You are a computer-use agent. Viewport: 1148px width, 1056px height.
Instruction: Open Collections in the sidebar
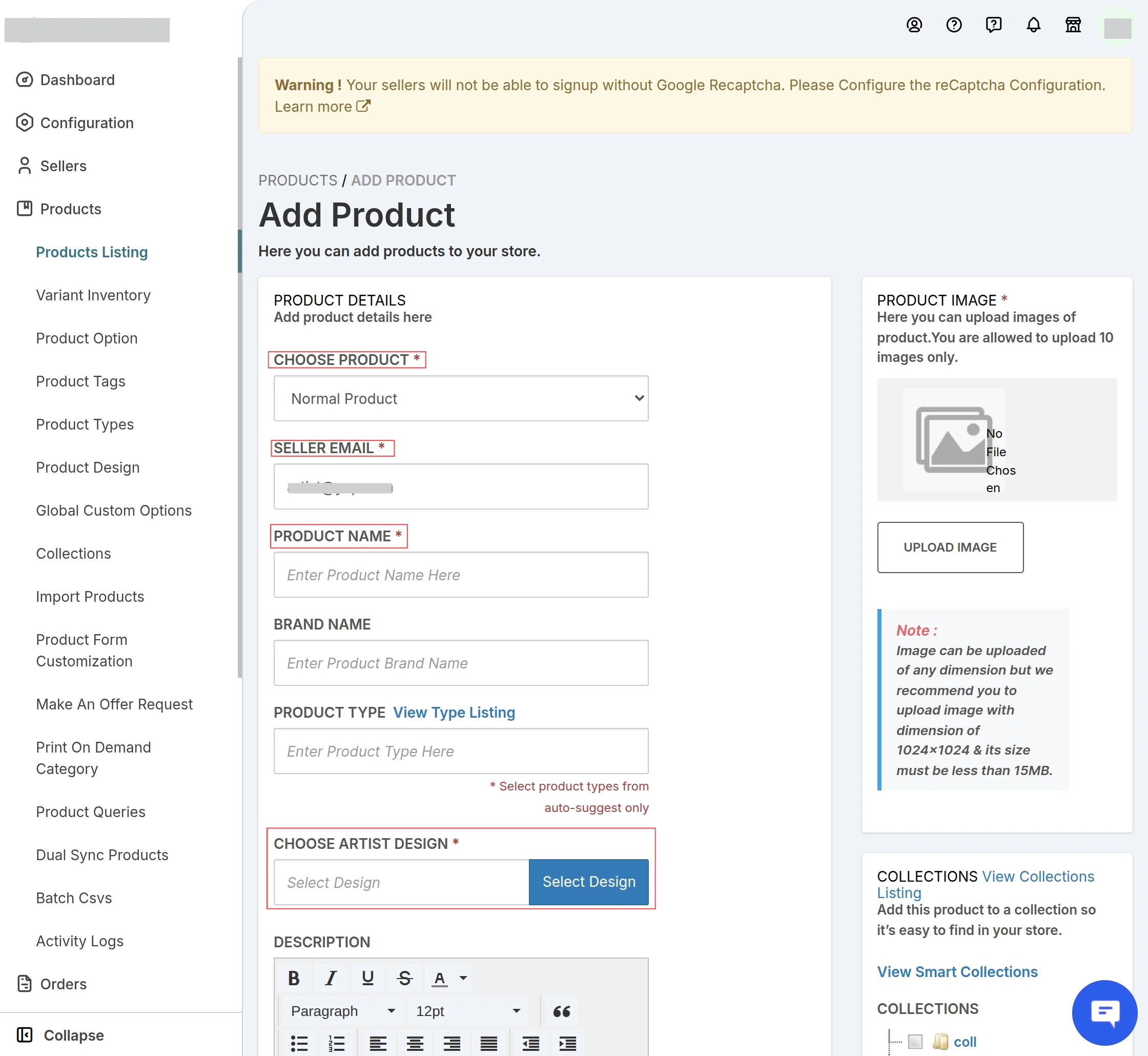(x=73, y=553)
